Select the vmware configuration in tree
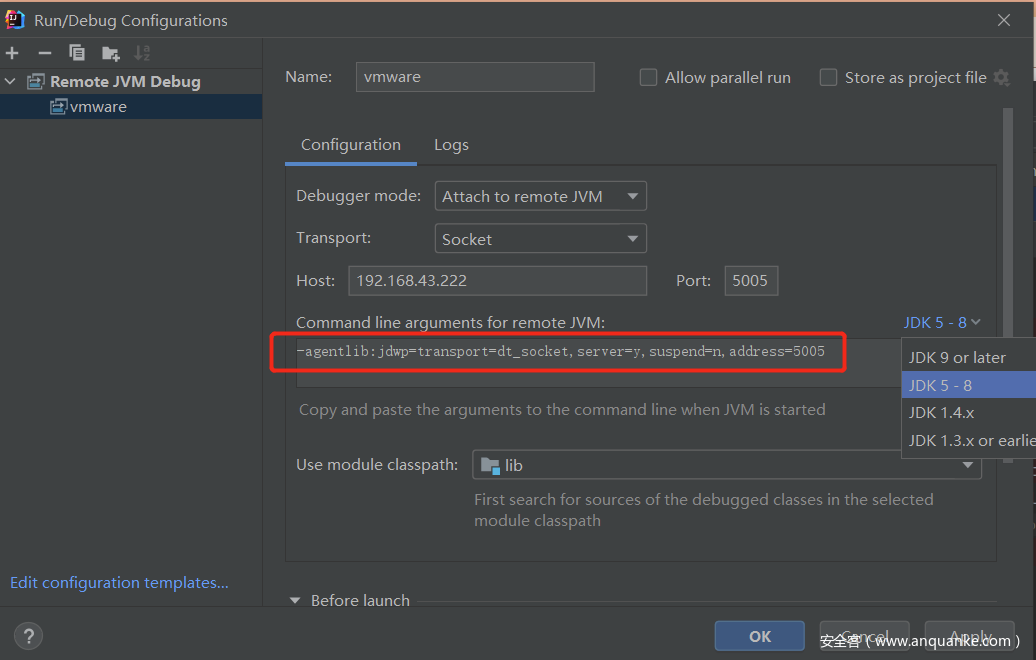The width and height of the screenshot is (1036, 660). 97,107
